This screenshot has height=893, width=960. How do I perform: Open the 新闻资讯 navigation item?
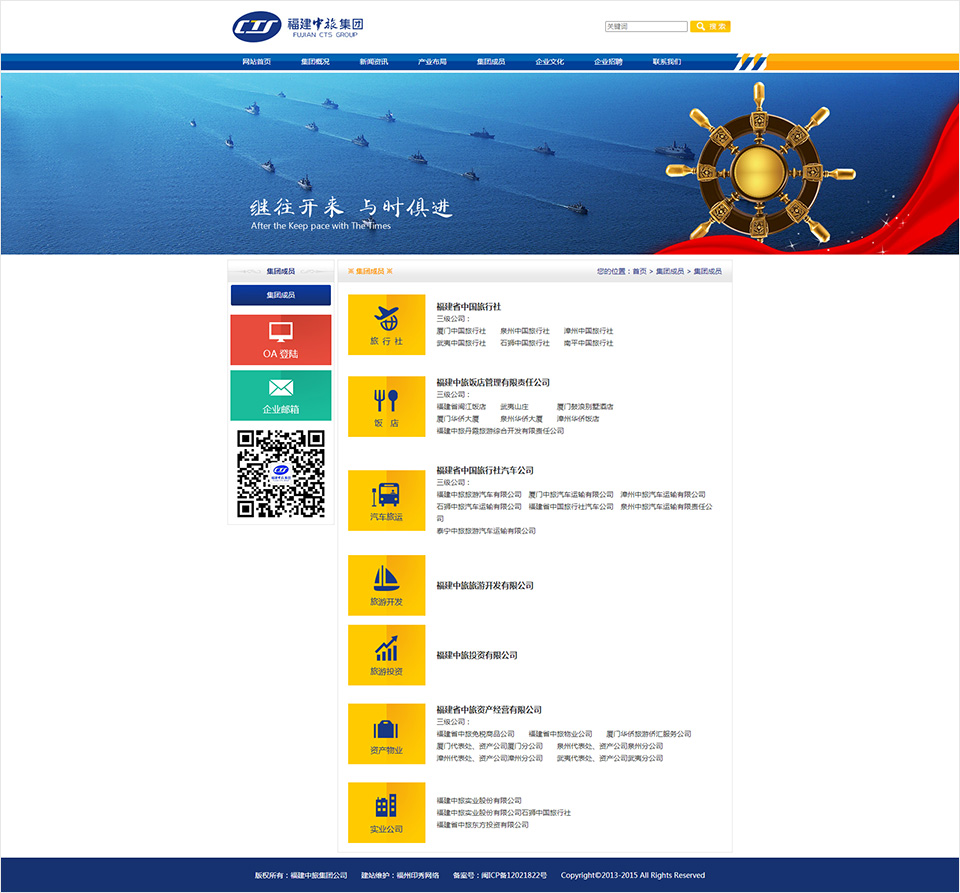tap(374, 62)
